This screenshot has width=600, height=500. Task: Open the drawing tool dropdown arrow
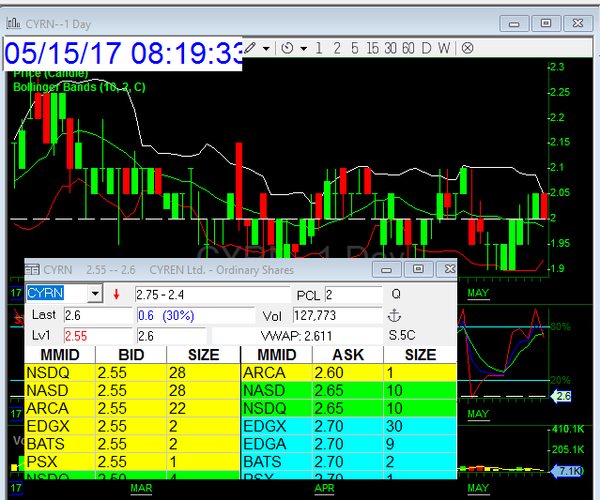267,48
